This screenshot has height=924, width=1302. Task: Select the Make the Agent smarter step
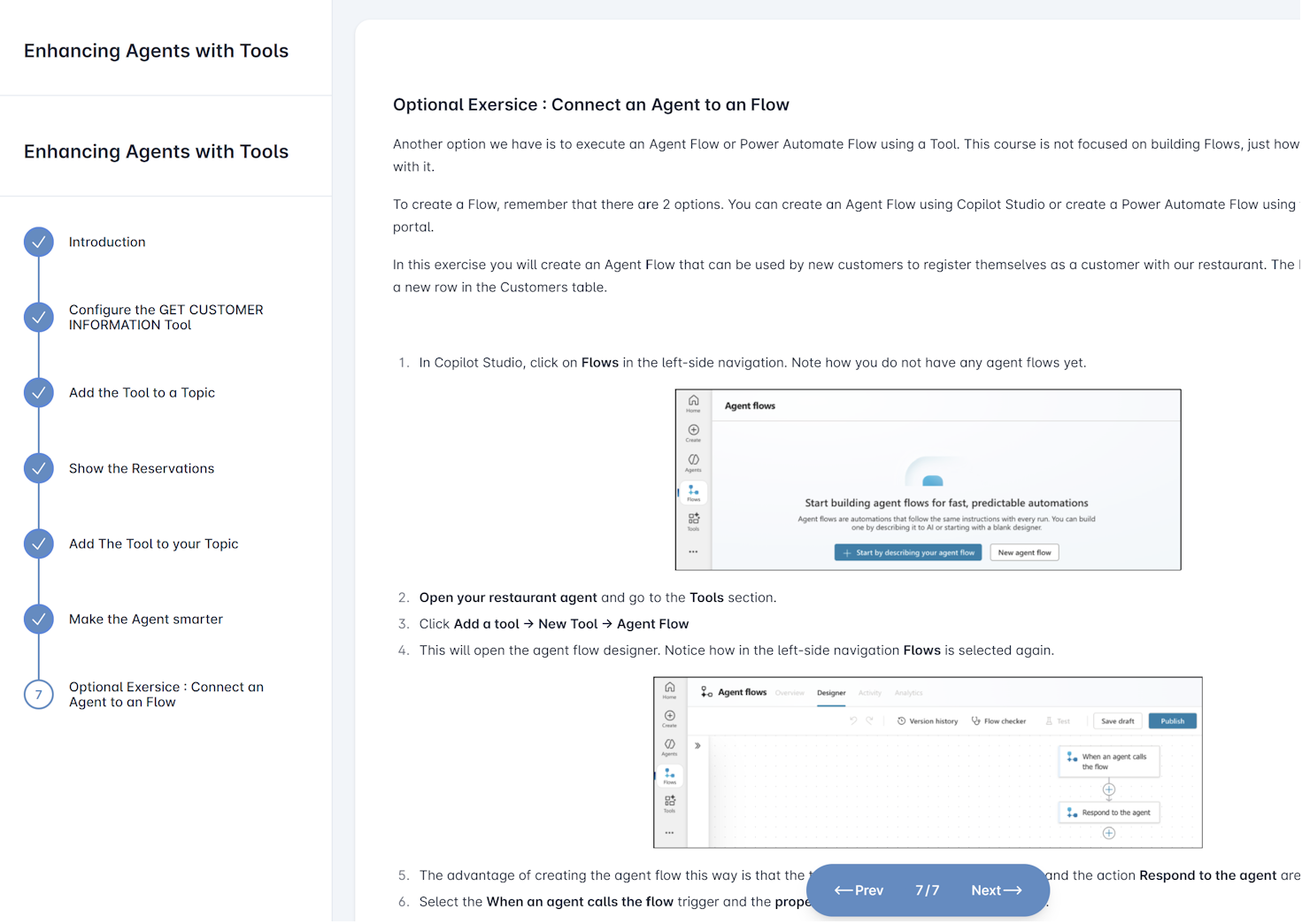click(146, 619)
